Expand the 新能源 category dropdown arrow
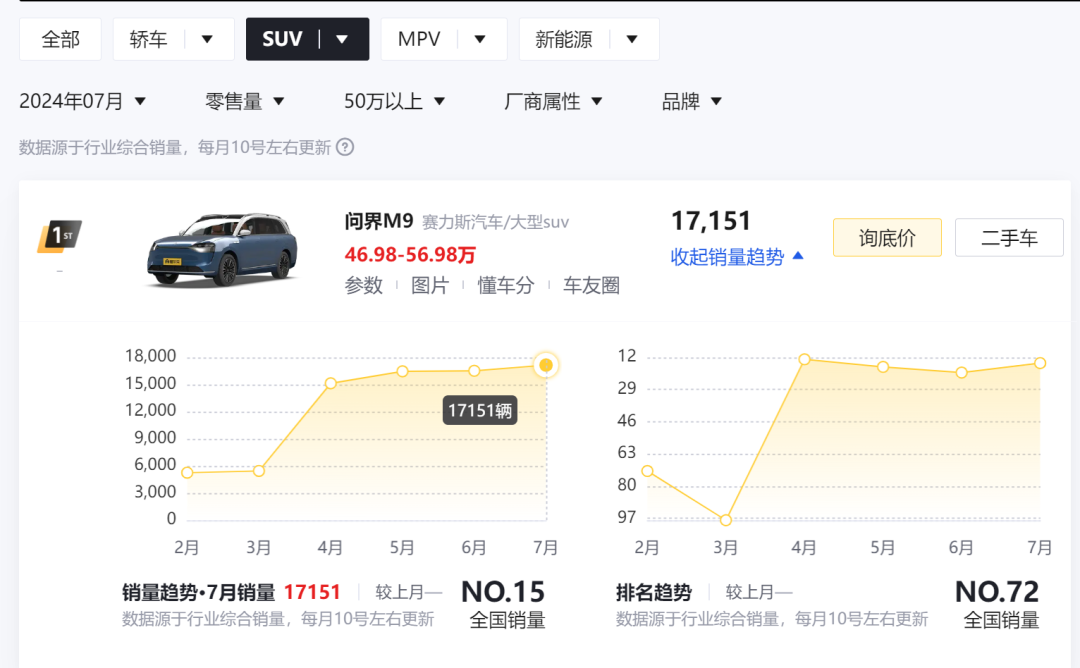 632,39
